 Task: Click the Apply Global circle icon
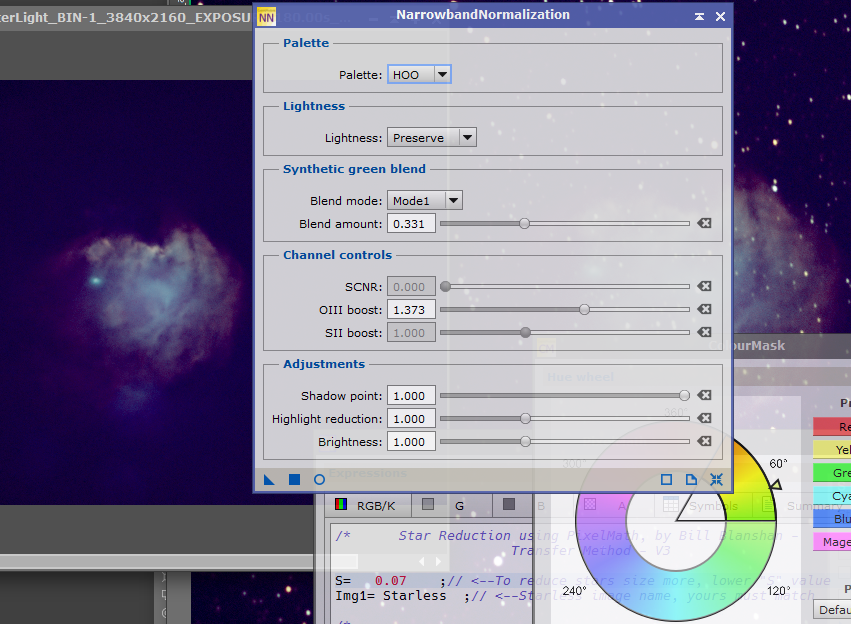(319, 480)
